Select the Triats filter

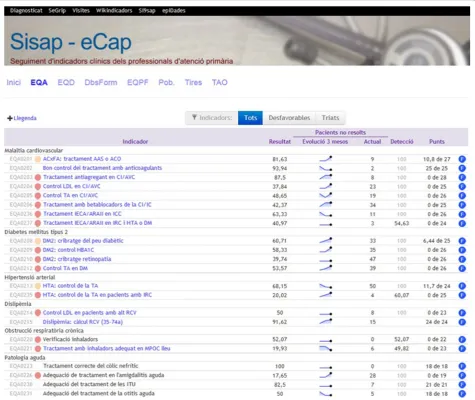pyautogui.click(x=330, y=118)
